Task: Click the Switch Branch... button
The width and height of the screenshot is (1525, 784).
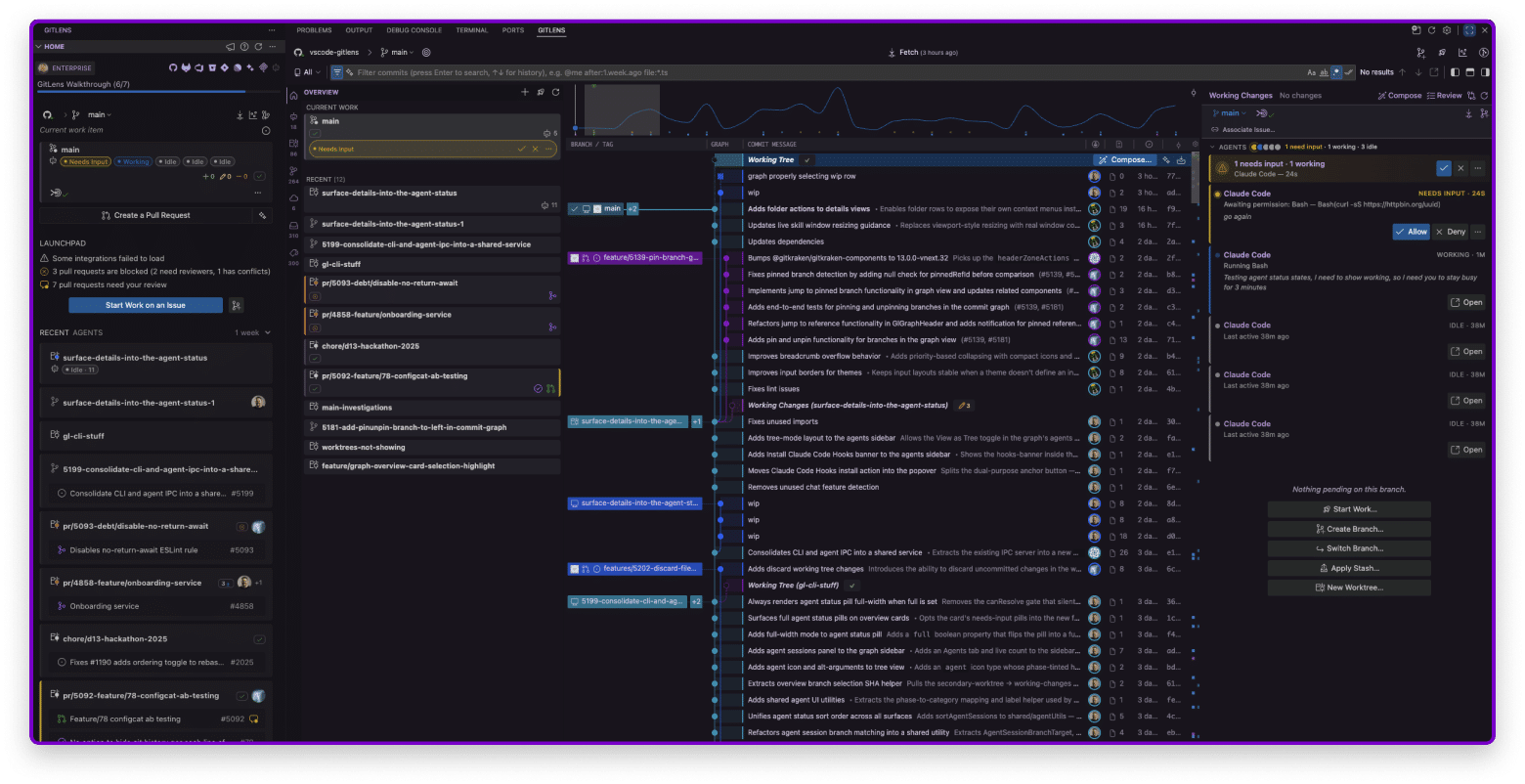Action: [x=1349, y=548]
